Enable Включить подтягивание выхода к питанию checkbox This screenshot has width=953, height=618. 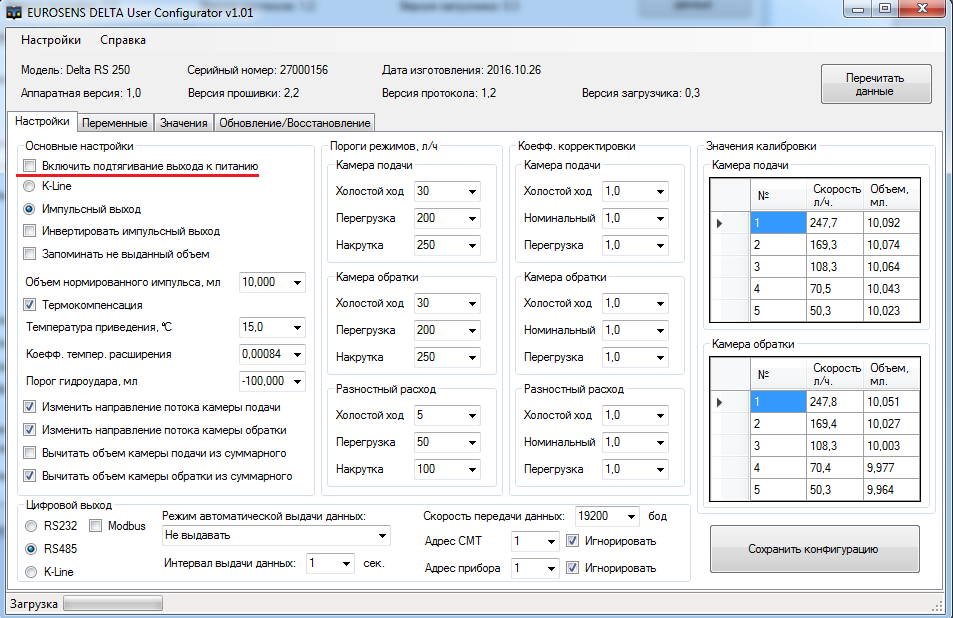pyautogui.click(x=30, y=165)
